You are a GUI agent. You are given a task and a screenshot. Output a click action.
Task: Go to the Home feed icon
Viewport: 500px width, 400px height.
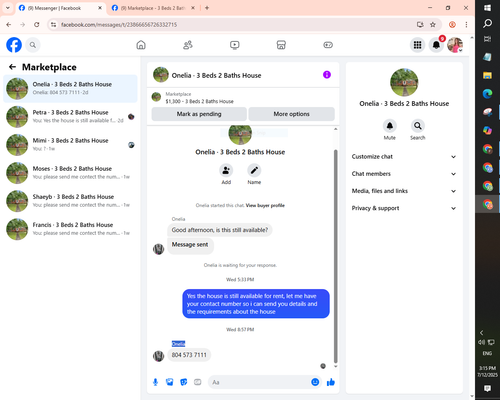point(141,45)
